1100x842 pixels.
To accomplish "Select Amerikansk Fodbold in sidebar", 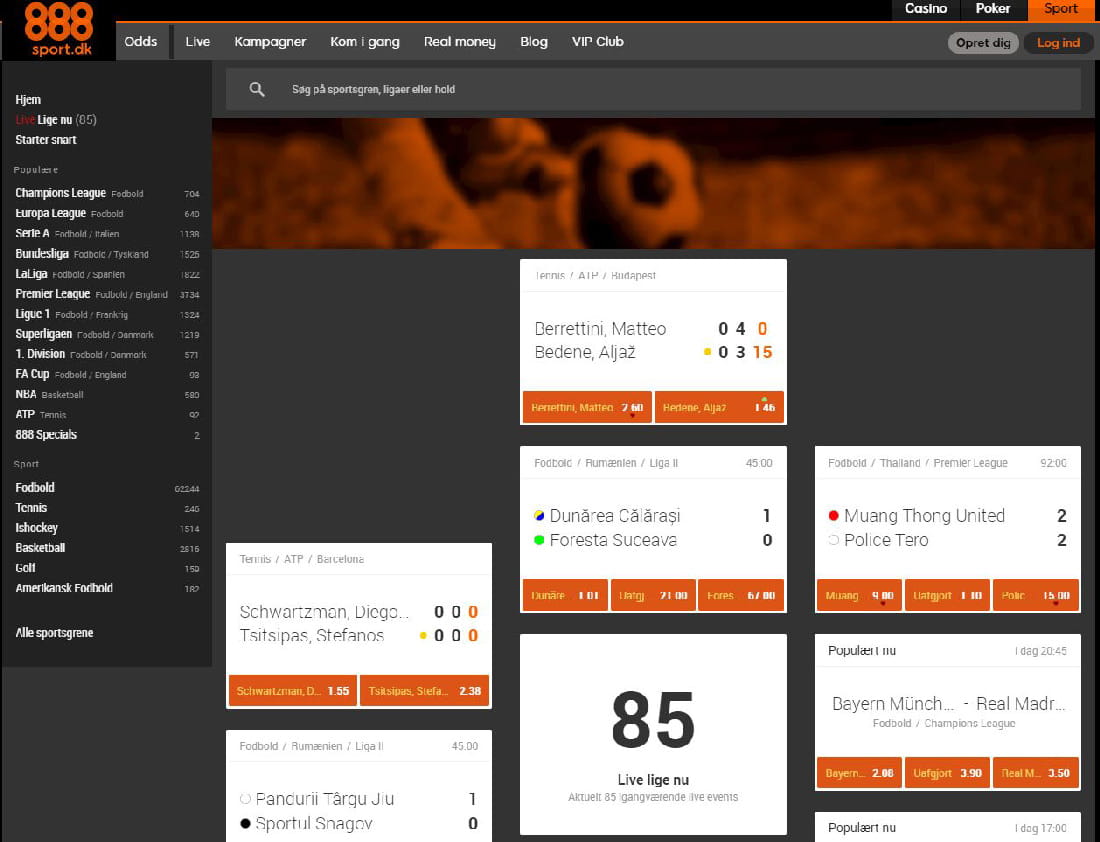I will click(x=107, y=588).
